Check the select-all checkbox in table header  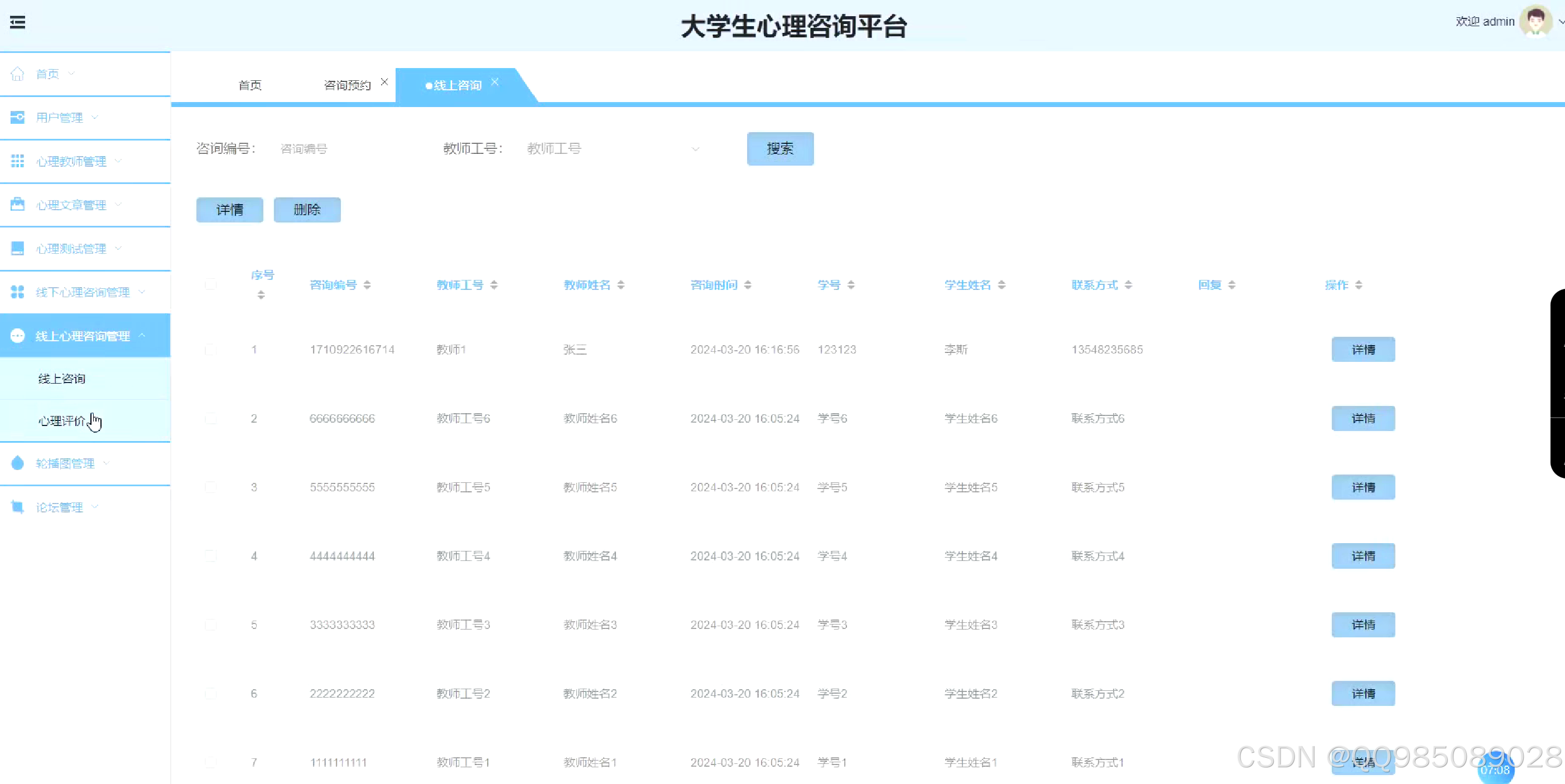click(211, 284)
